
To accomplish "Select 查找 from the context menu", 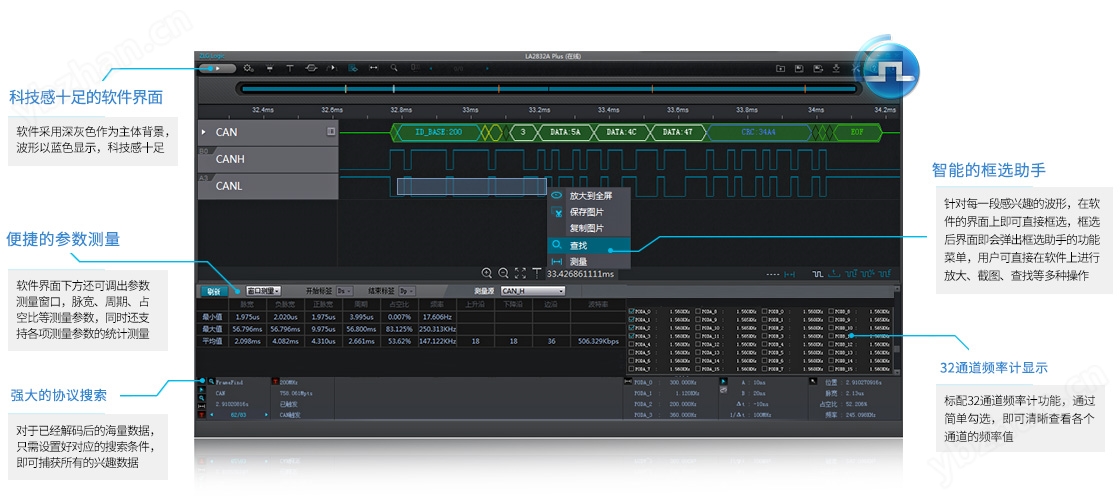I will click(x=579, y=245).
